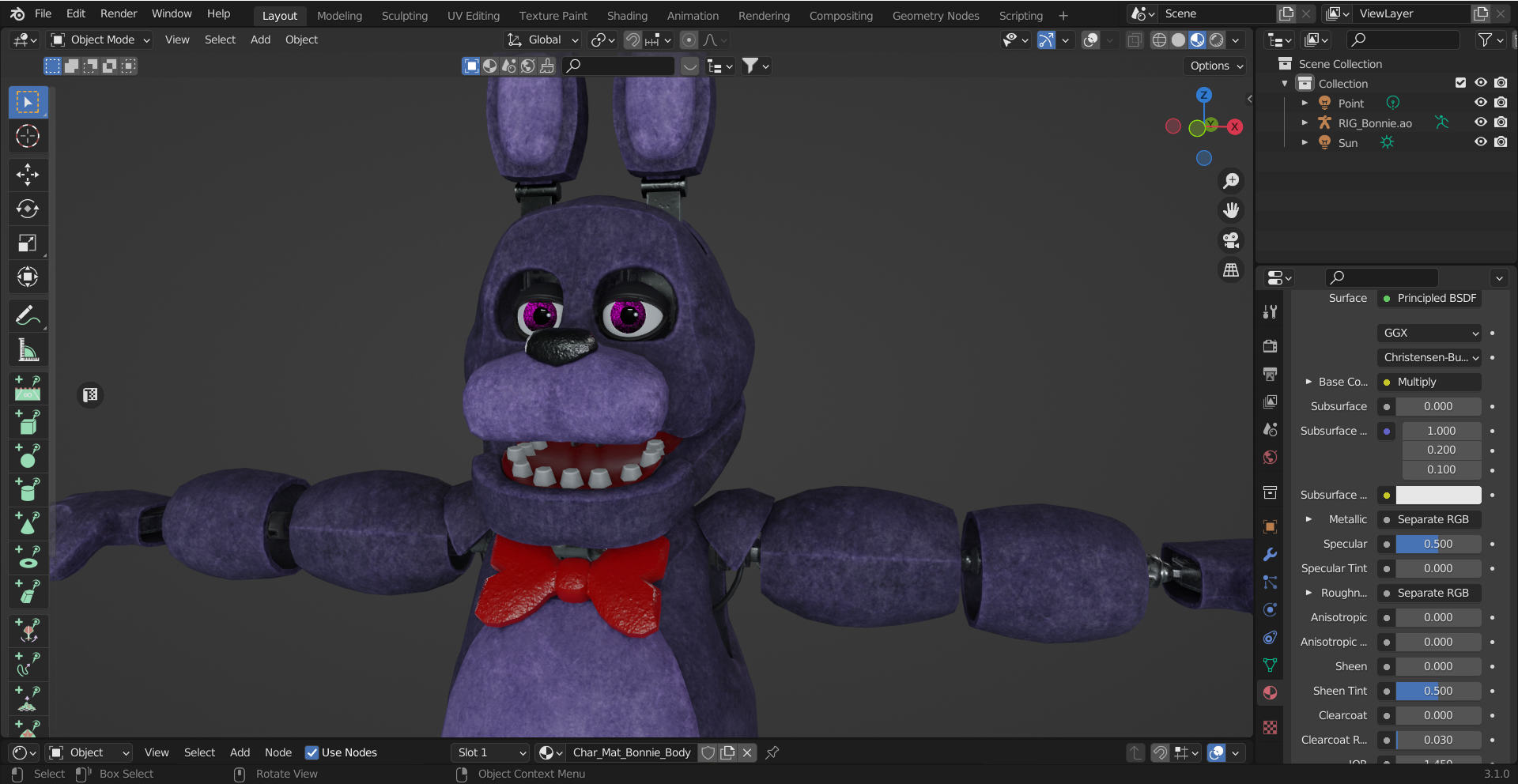The height and width of the screenshot is (784, 1518).
Task: Unlink the Char_Mat_Bonnie_Body material
Action: [747, 752]
